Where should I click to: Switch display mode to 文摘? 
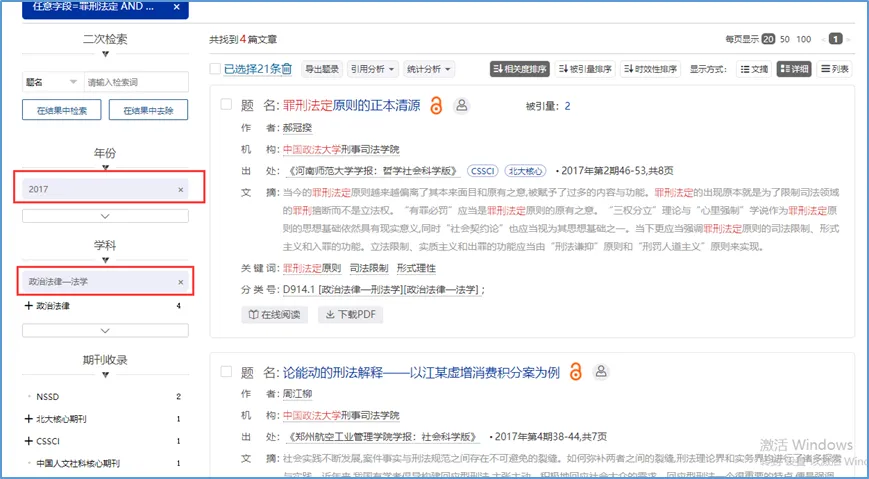click(x=754, y=69)
